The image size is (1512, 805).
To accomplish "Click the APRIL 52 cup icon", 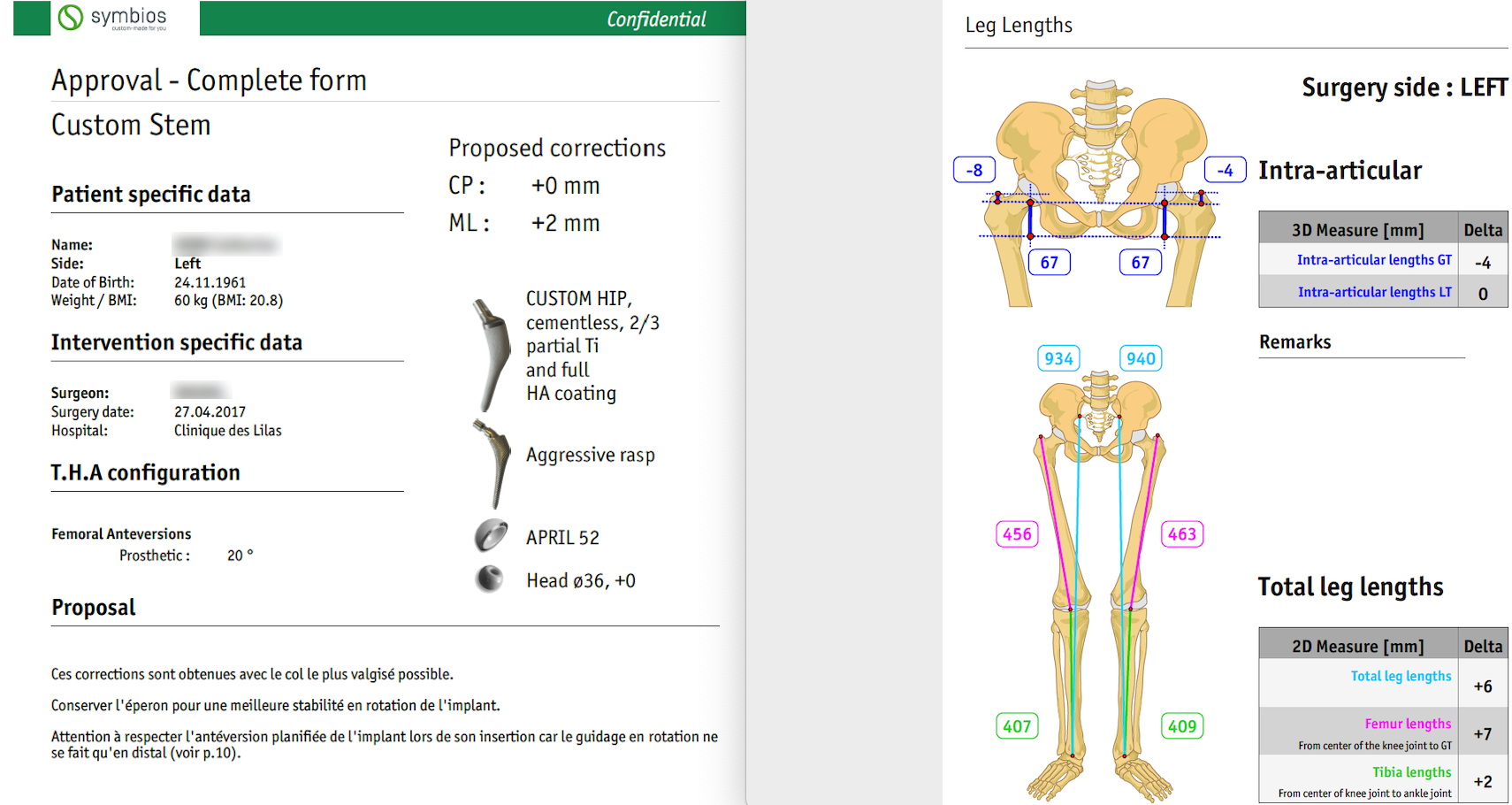I will pos(491,536).
